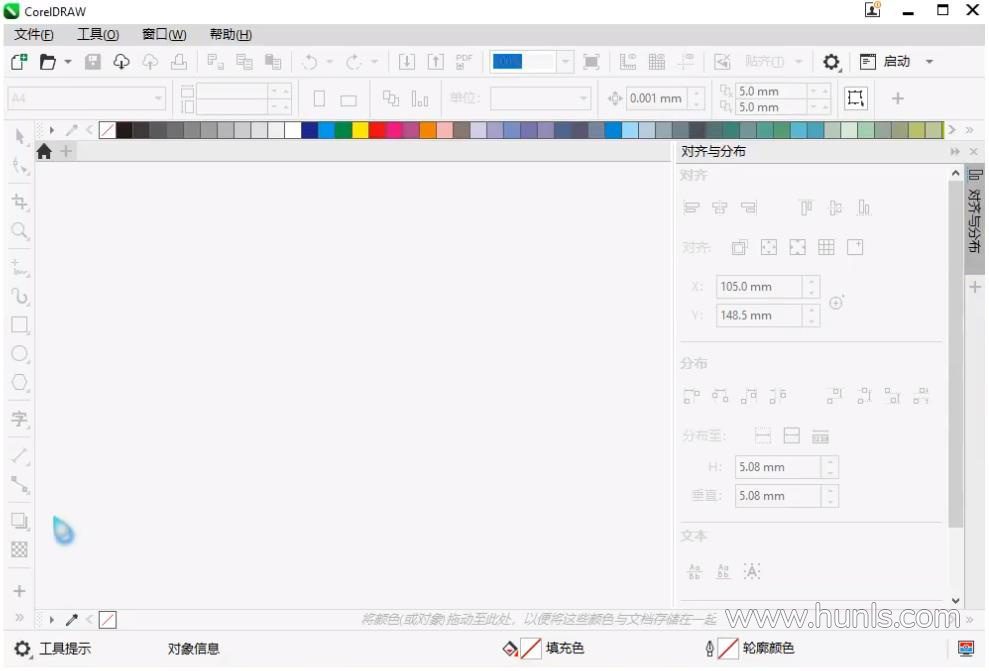Expand toolbox with bottom double chevron
The width and height of the screenshot is (989, 671).
(20, 617)
